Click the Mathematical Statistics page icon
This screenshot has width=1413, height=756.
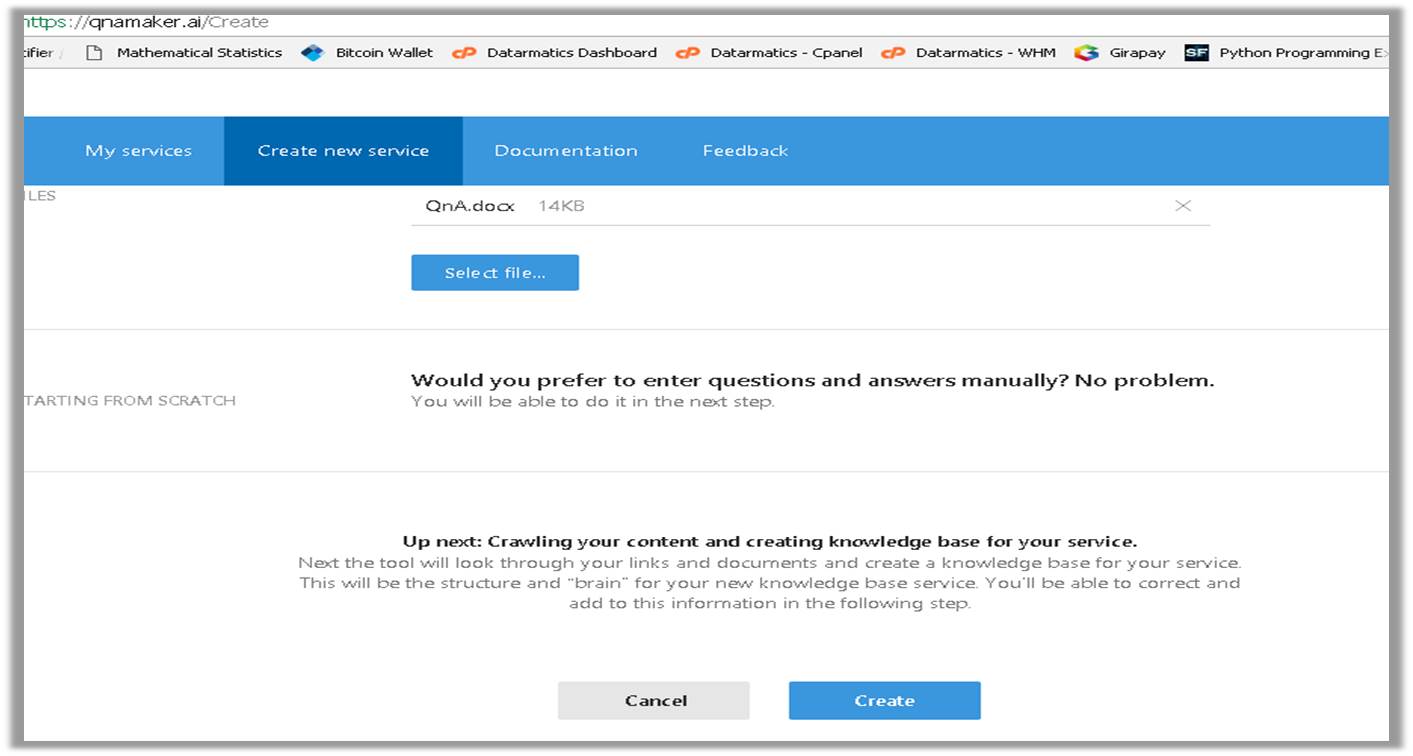pos(94,53)
